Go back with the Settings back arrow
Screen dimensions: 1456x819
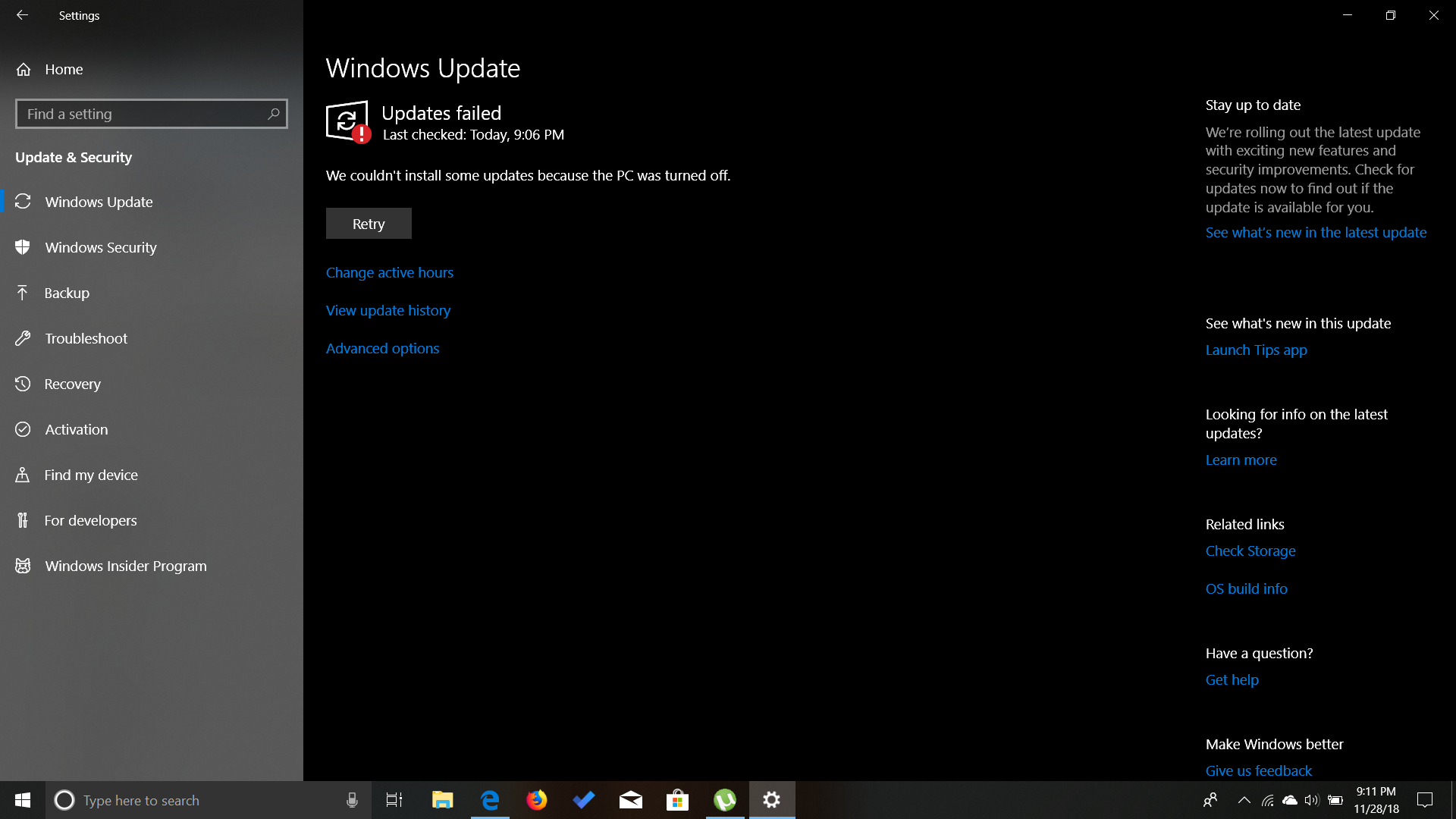[22, 15]
